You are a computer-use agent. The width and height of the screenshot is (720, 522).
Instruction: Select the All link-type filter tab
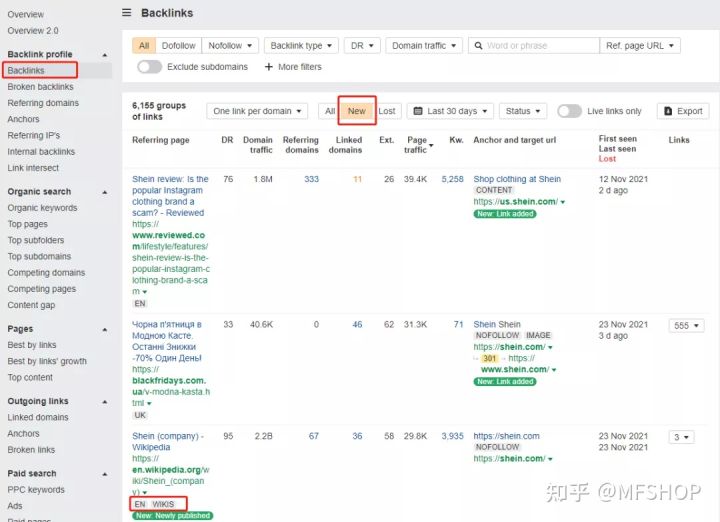[x=144, y=45]
